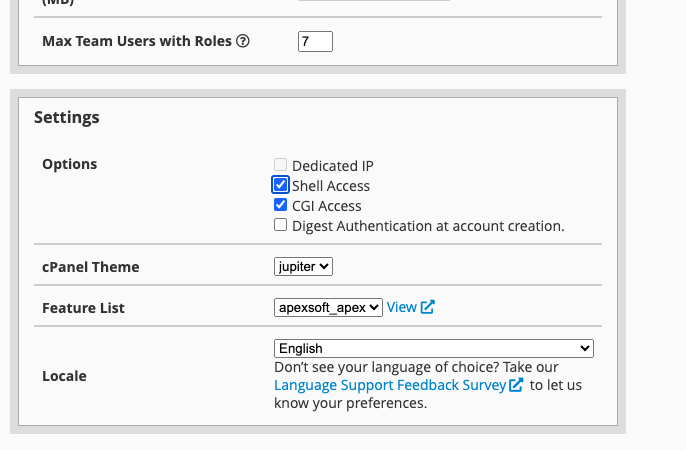The image size is (686, 450).
Task: Follow the Language Support Feedback Survey link
Action: 390,385
